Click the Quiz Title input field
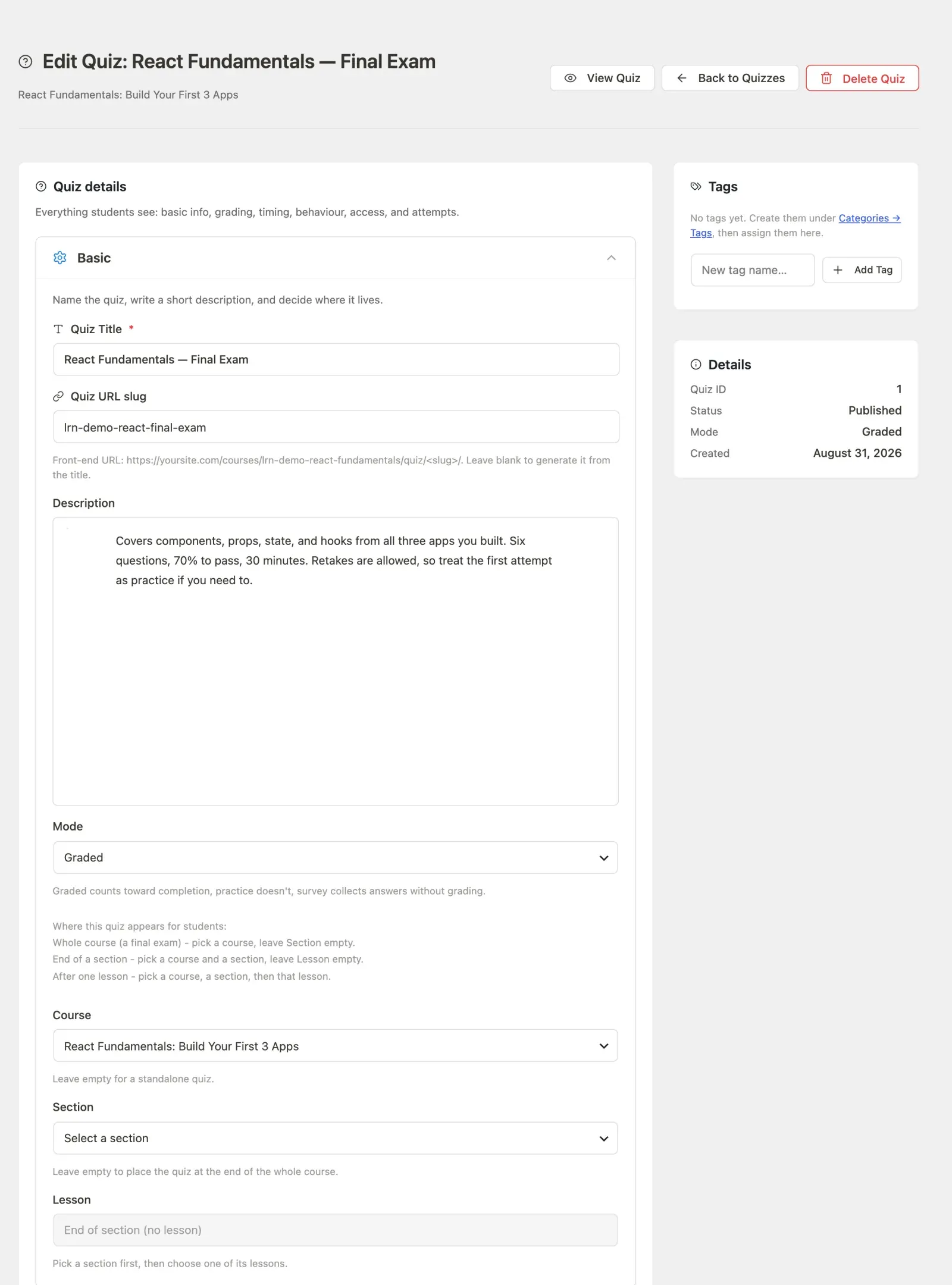The width and height of the screenshot is (952, 1285). (x=336, y=359)
